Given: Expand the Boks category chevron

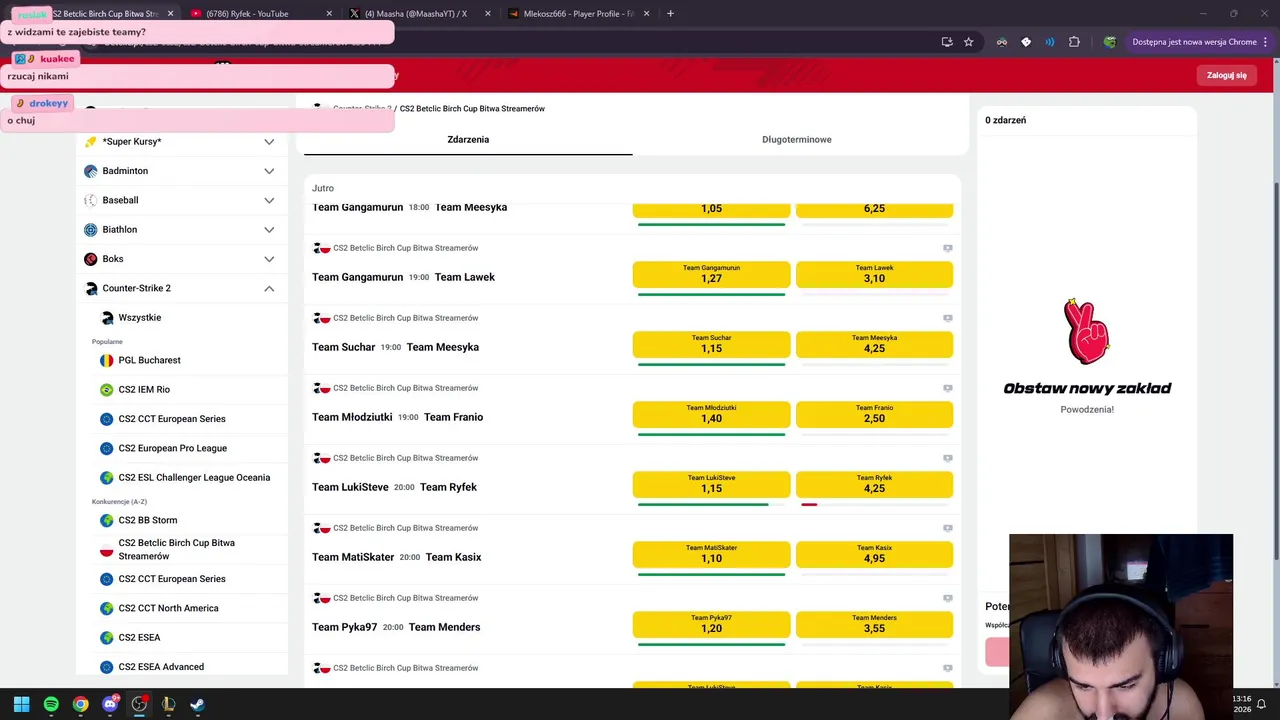Looking at the screenshot, I should tap(269, 259).
